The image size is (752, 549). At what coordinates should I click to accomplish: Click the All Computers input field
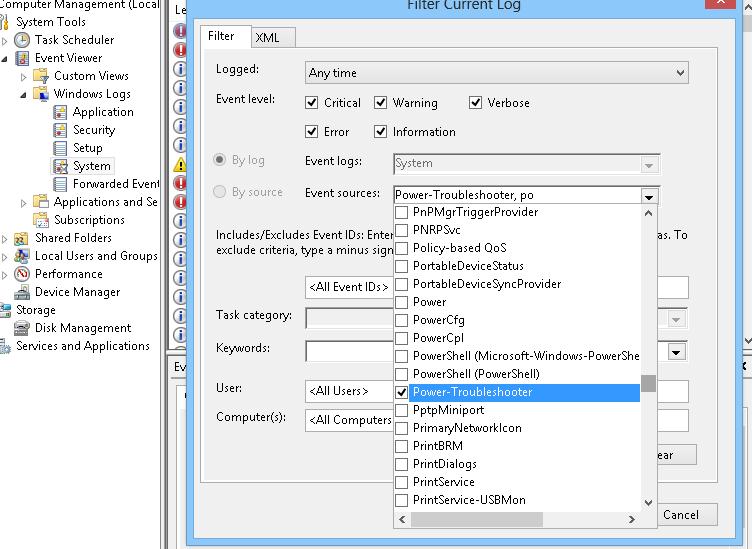tap(349, 420)
